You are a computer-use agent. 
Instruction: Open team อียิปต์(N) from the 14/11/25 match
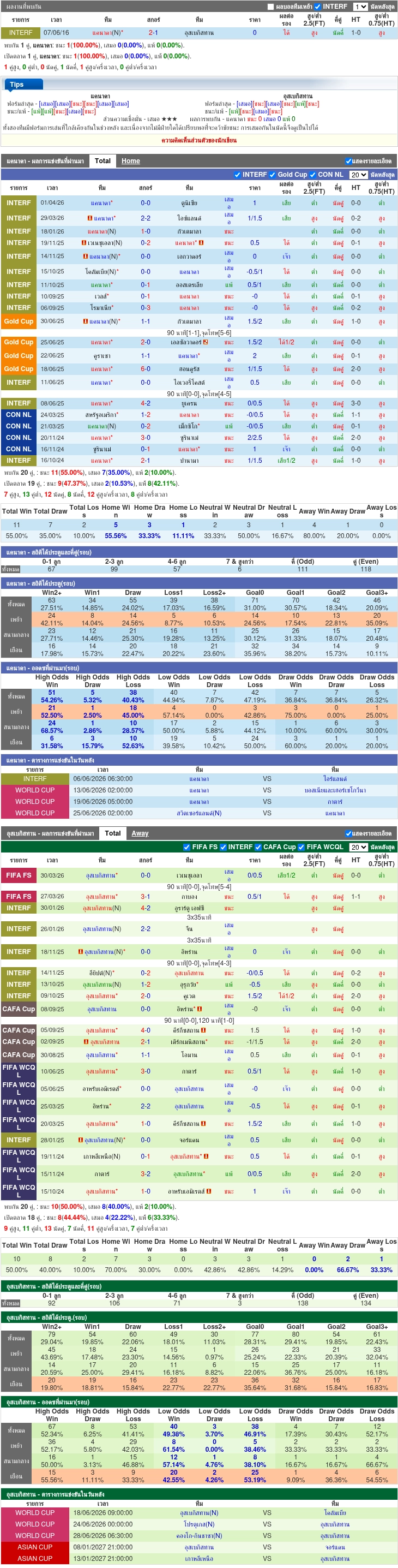(102, 973)
